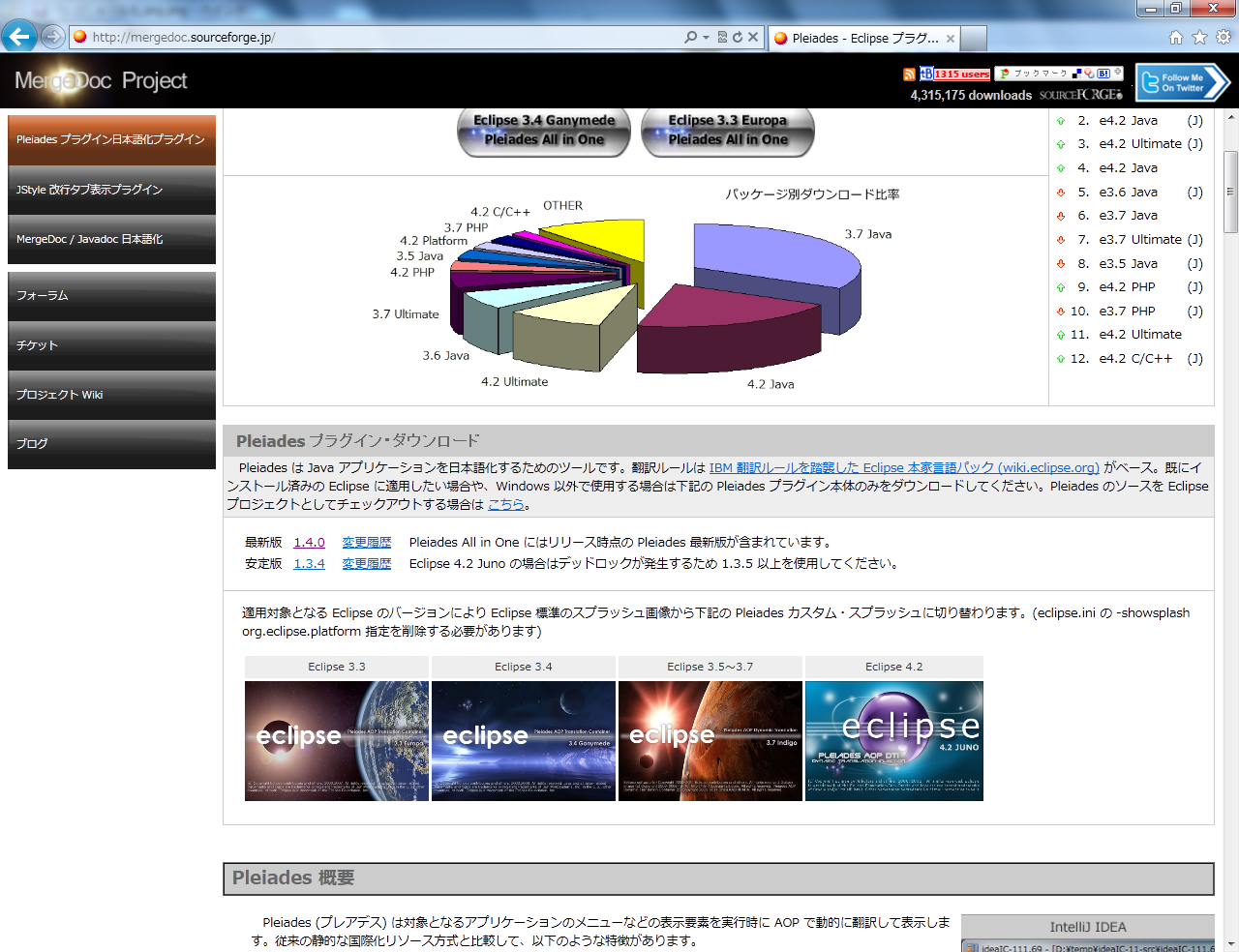Click the up arrow icon beside 4. e4.2 Java

1061,168
